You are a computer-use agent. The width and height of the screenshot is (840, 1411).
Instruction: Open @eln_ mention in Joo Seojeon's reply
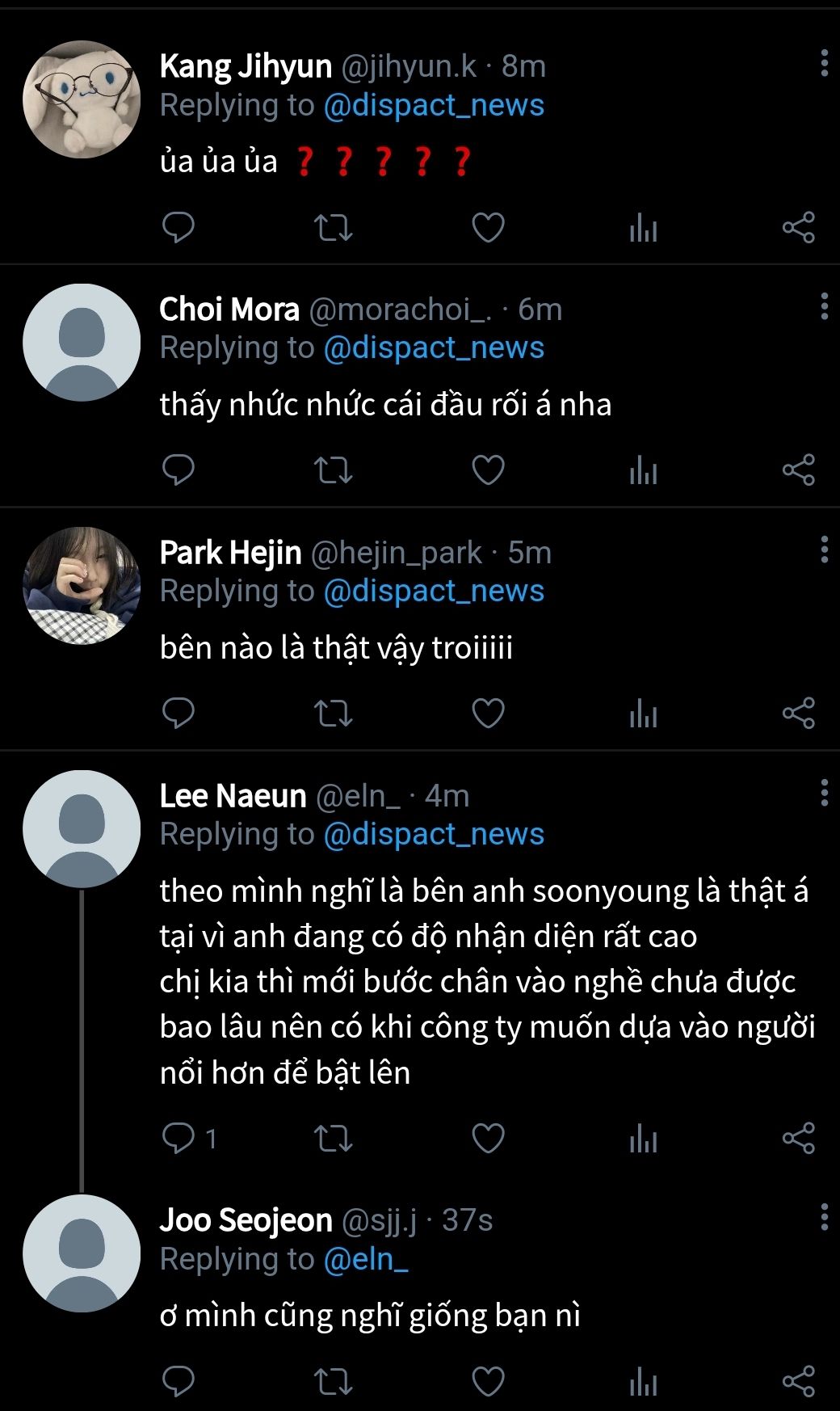[x=366, y=1259]
